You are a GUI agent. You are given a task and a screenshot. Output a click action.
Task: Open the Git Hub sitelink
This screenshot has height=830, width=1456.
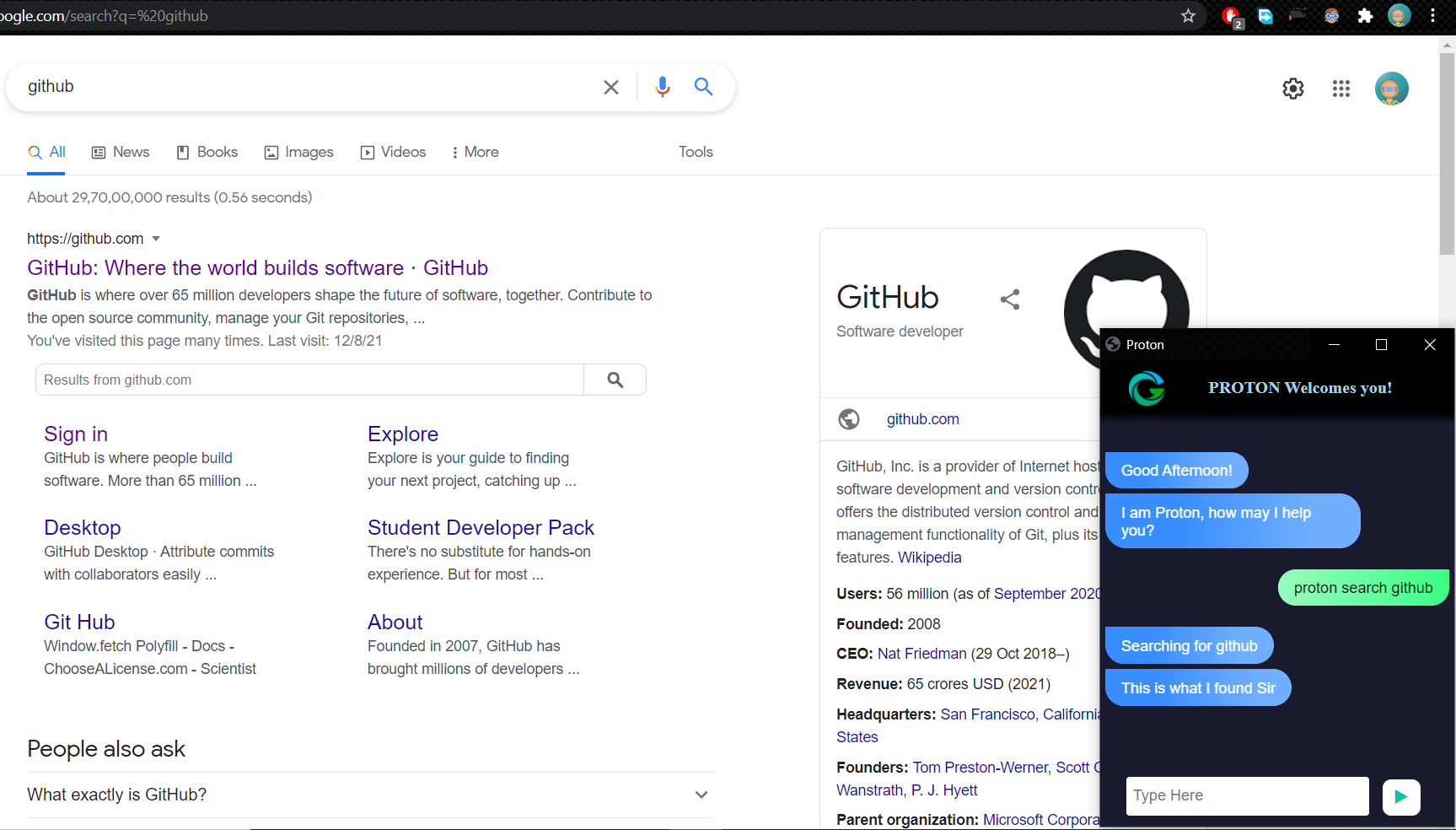79,622
